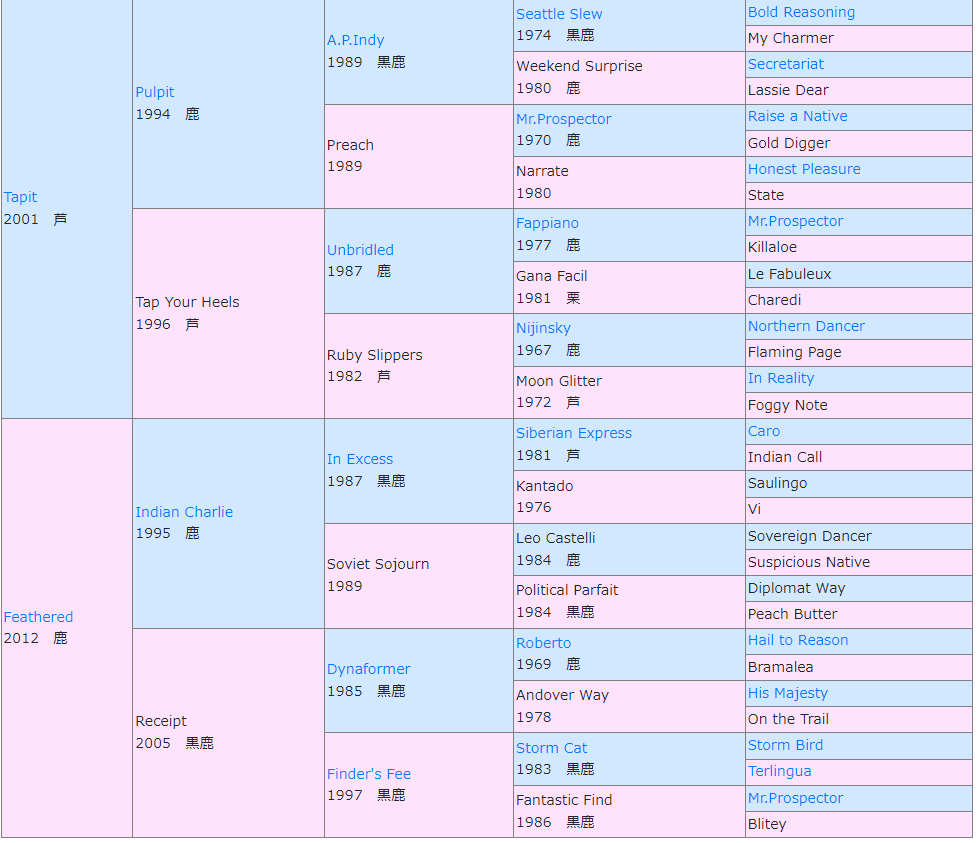Image resolution: width=977 pixels, height=843 pixels.
Task: Click the Seattle Slew link
Action: pos(559,14)
